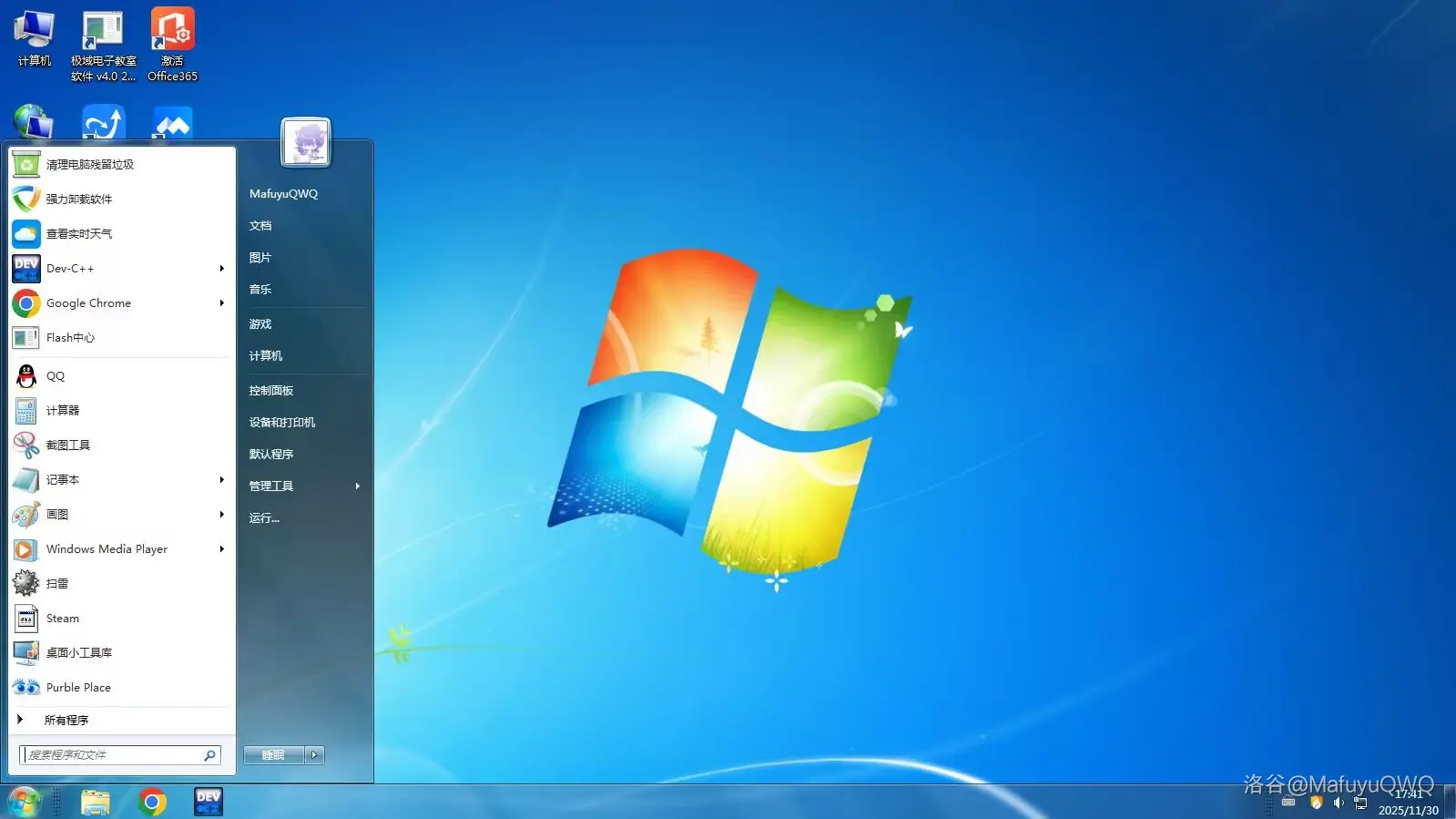This screenshot has height=819, width=1456.
Task: Launch 扫雷 Minesweeper game
Action: click(x=122, y=584)
